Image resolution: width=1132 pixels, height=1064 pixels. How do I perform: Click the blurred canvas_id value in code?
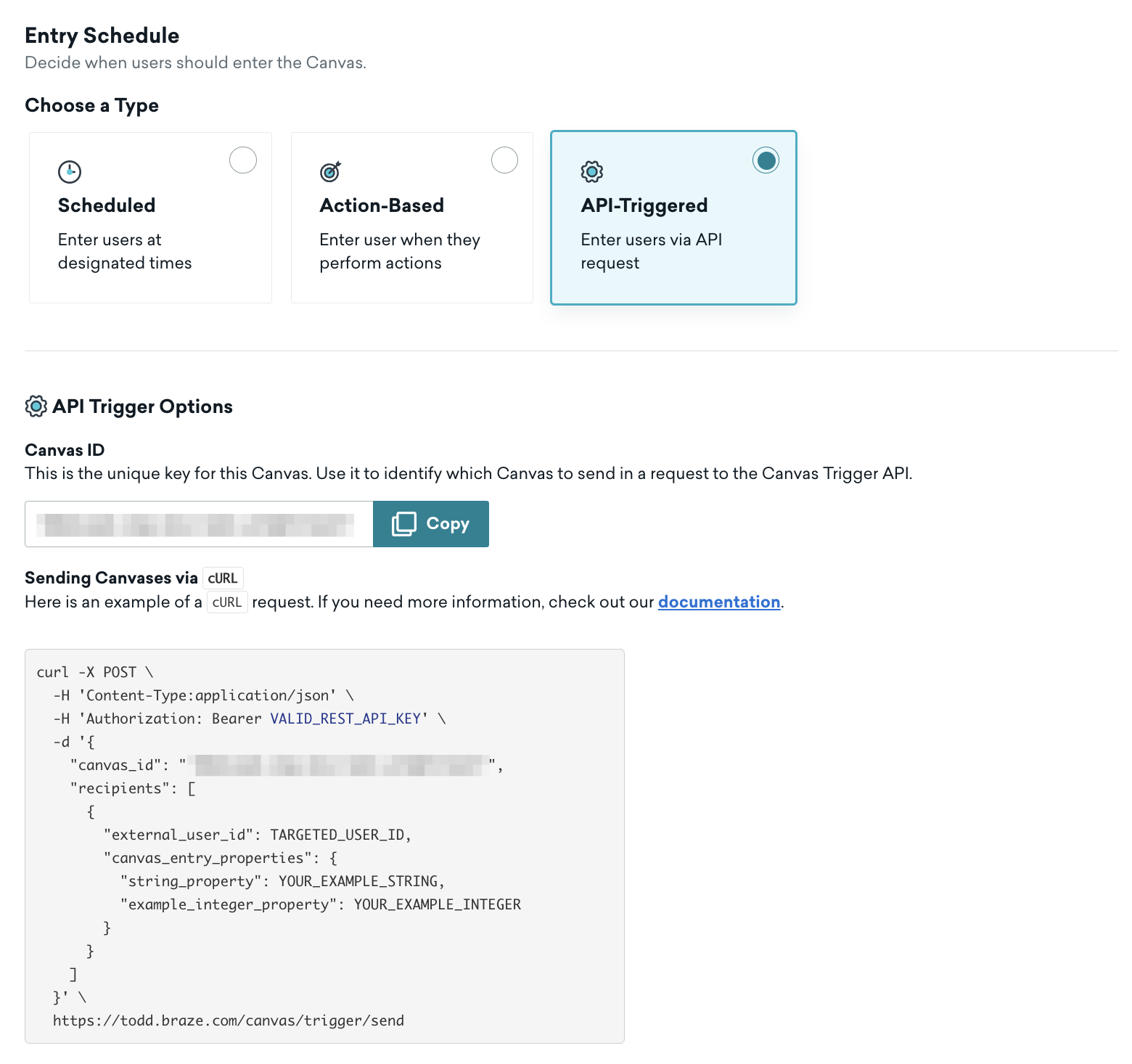[339, 765]
